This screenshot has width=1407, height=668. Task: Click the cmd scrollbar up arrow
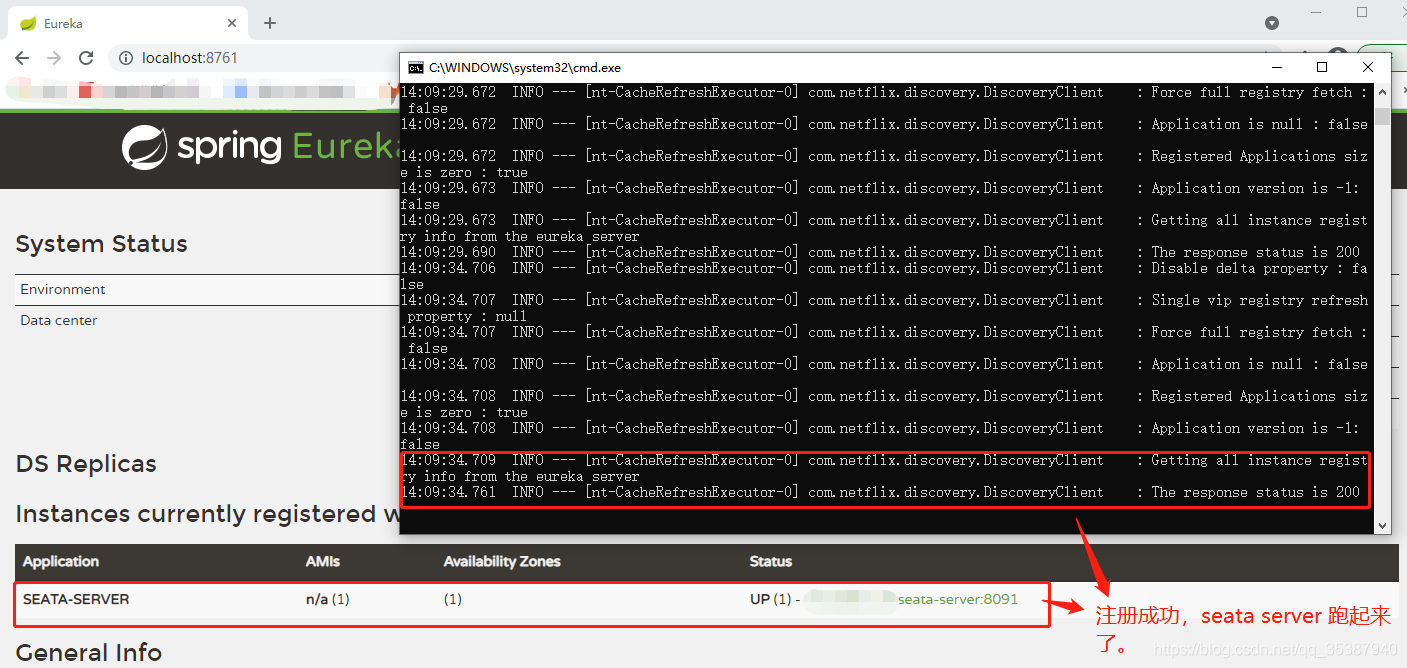click(x=1383, y=91)
